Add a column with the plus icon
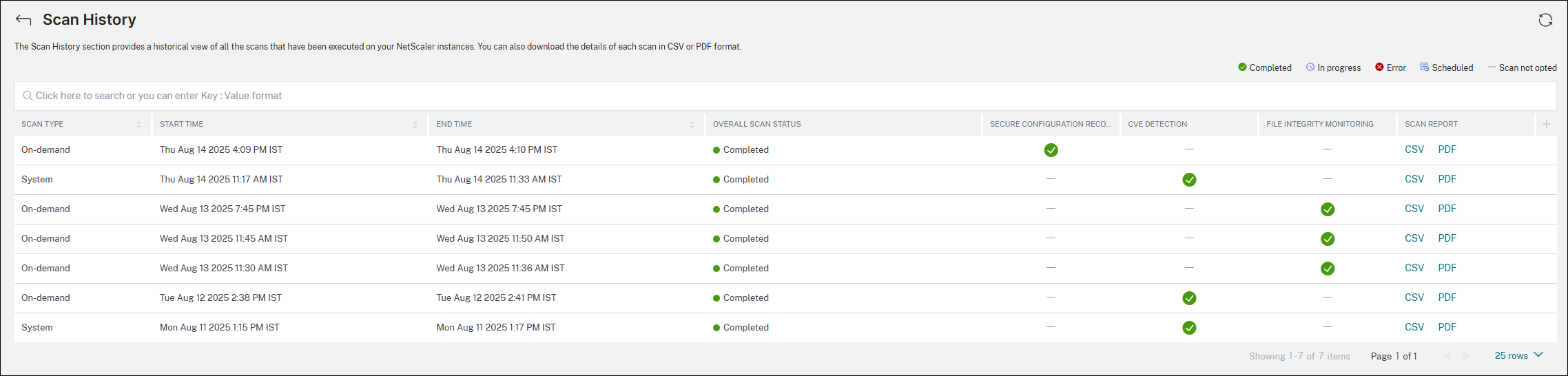Image resolution: width=1568 pixels, height=376 pixels. (x=1546, y=124)
